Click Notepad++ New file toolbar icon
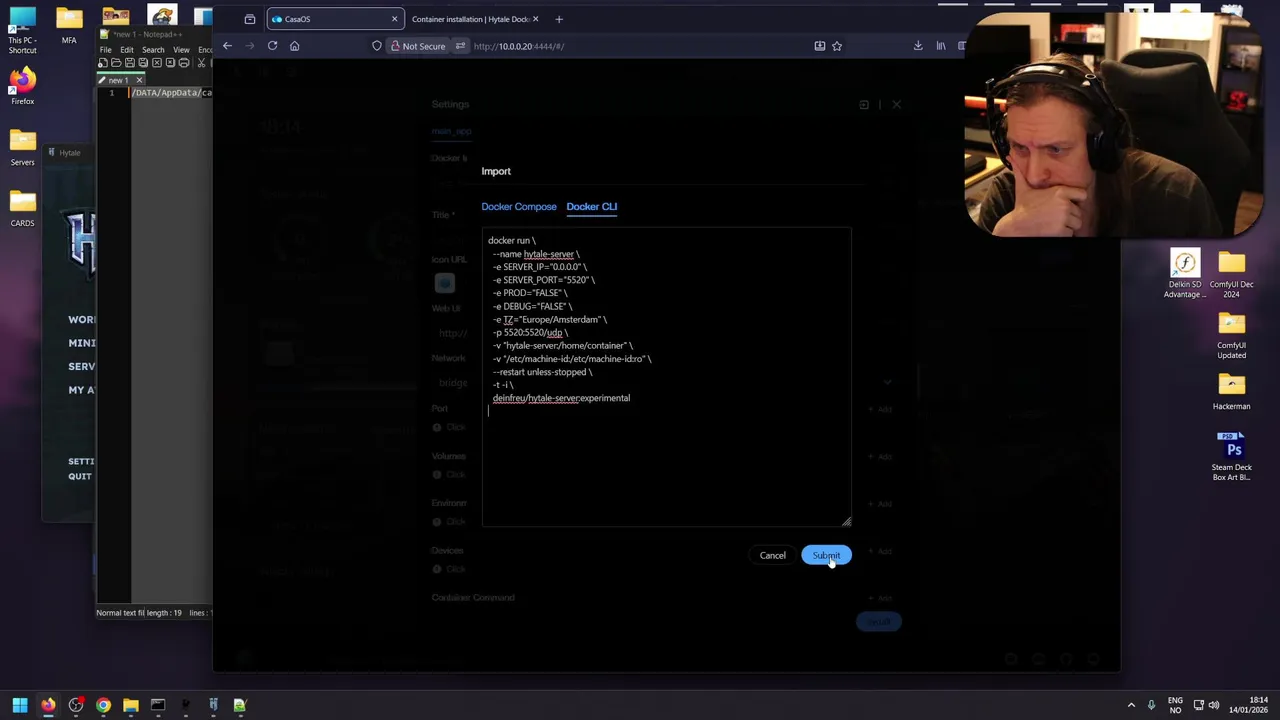The image size is (1280, 720). [x=103, y=63]
